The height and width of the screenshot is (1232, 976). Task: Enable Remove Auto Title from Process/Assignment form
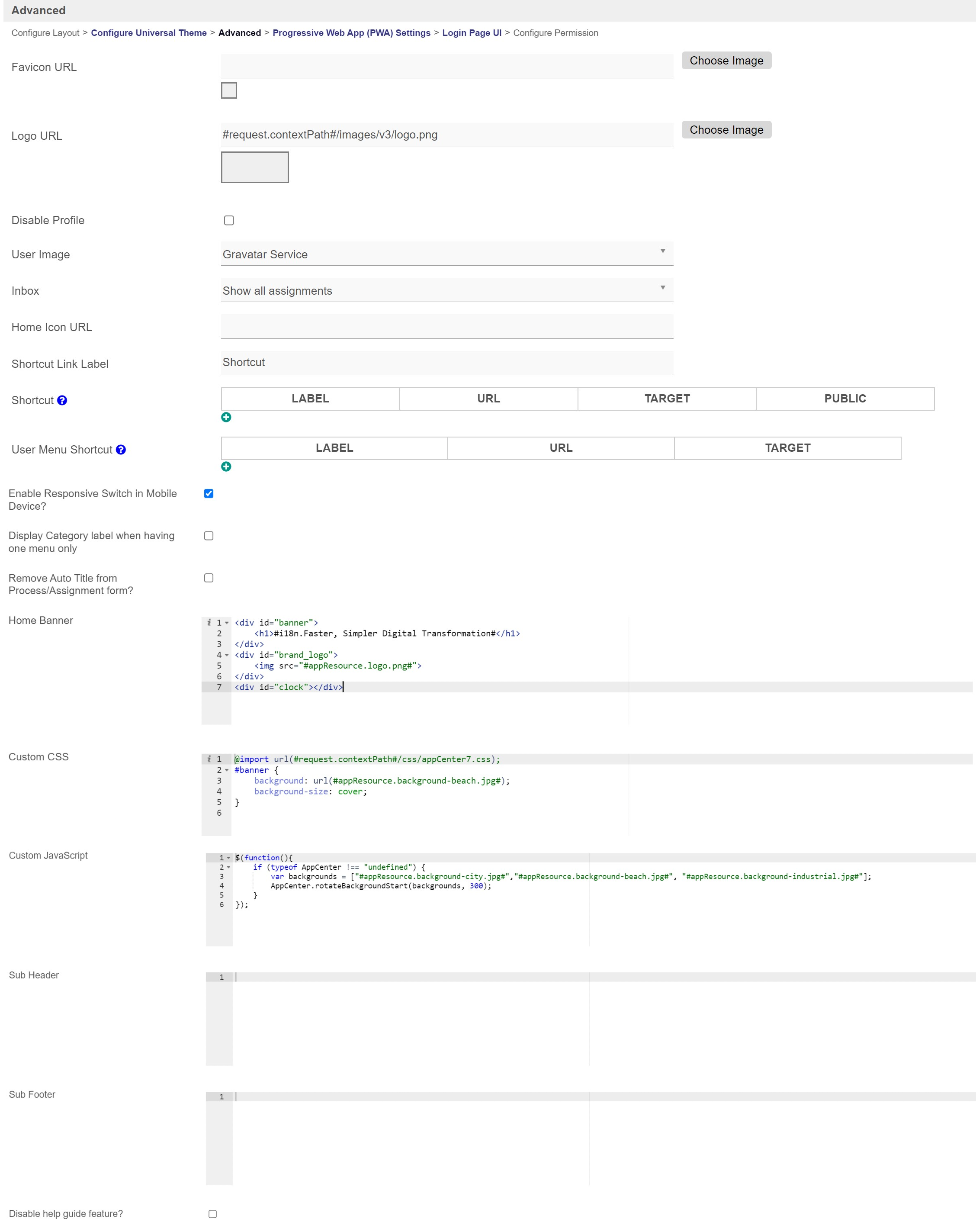click(209, 578)
